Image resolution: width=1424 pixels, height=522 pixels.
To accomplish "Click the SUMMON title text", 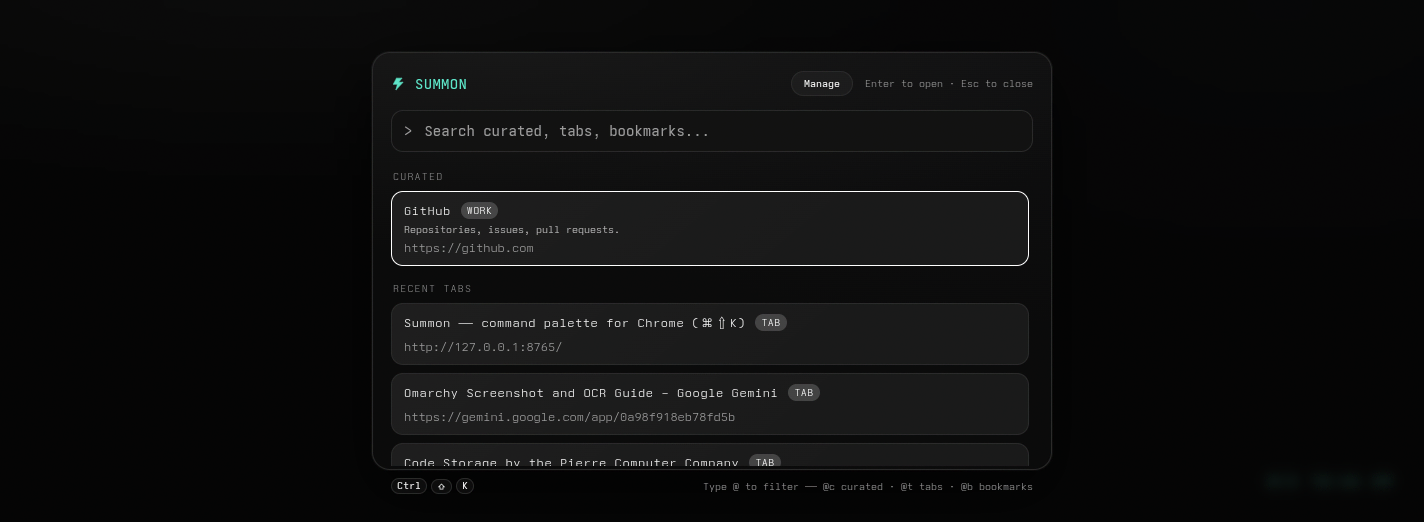I will pyautogui.click(x=441, y=84).
